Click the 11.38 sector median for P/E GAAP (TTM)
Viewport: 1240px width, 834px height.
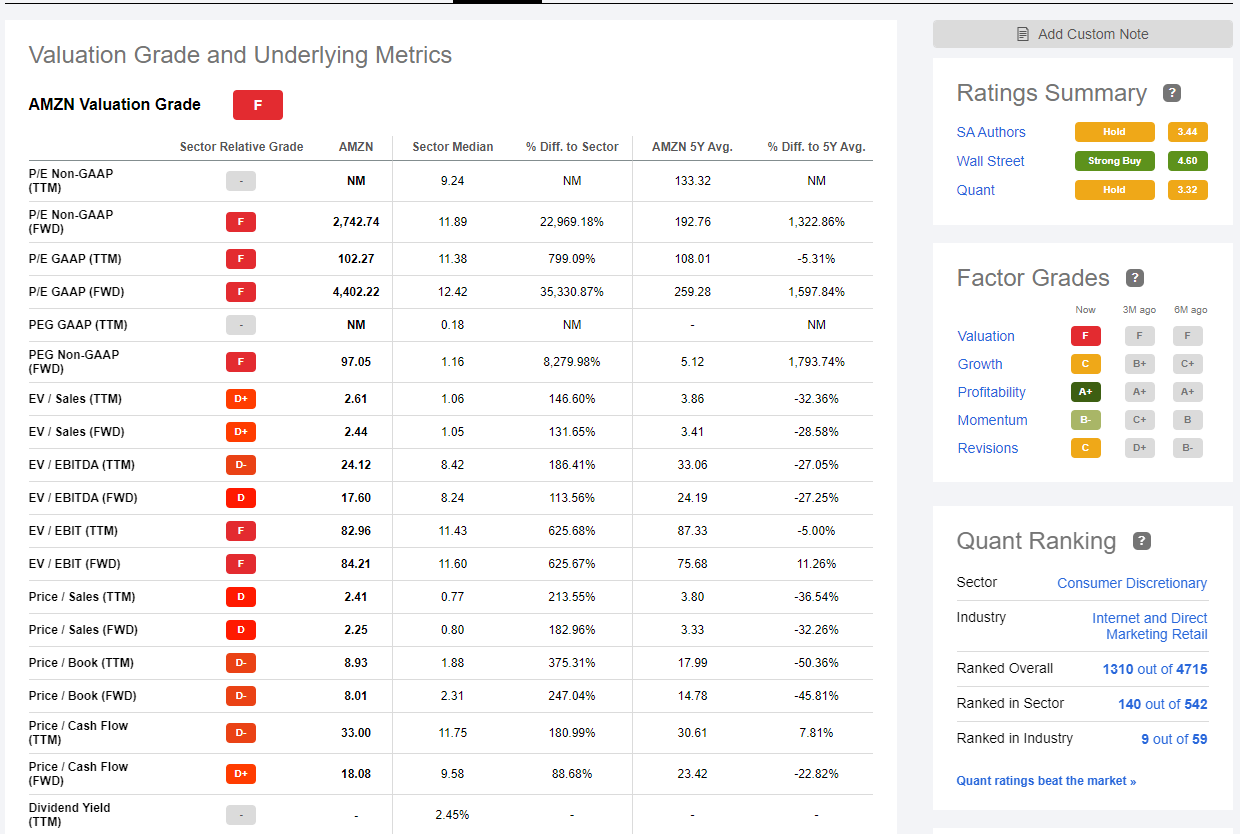click(x=453, y=259)
